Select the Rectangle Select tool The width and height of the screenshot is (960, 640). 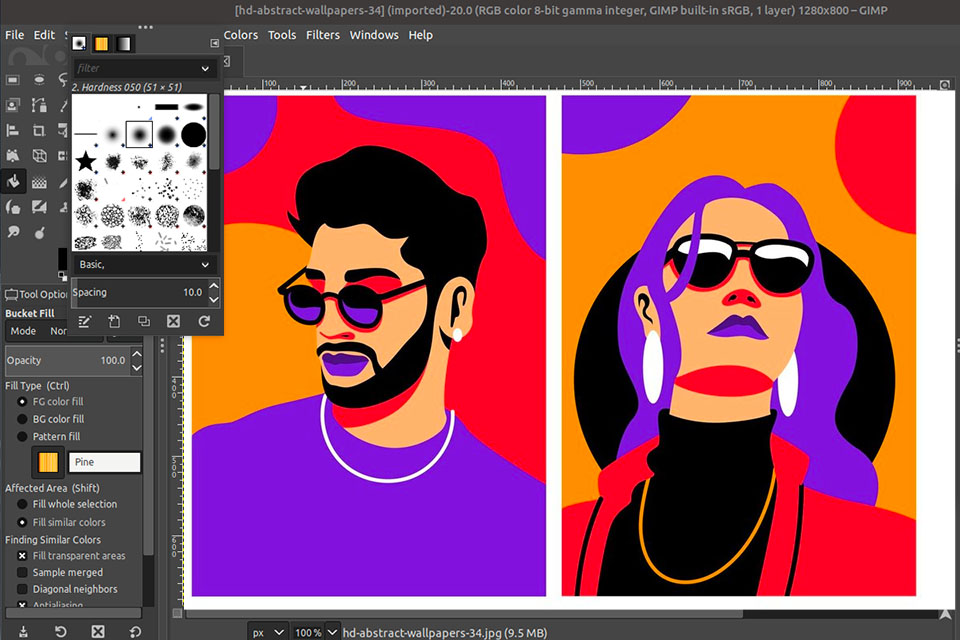tap(13, 80)
